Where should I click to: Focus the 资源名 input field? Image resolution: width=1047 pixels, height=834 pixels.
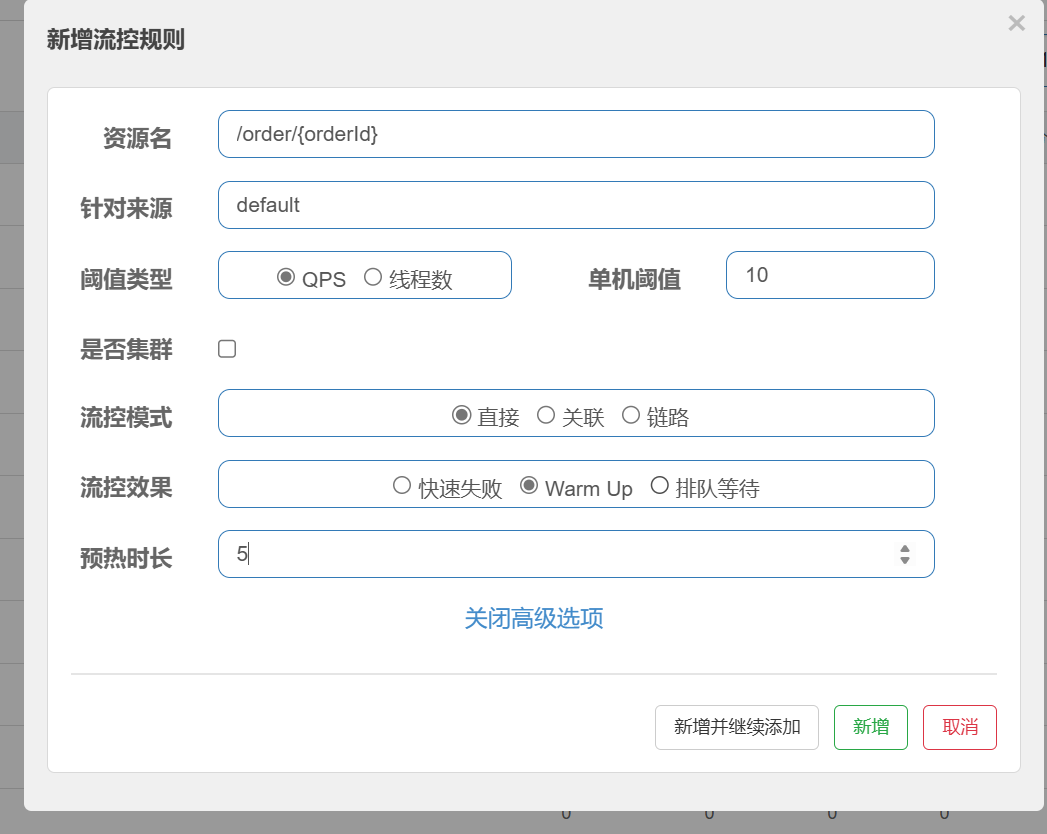[x=576, y=134]
